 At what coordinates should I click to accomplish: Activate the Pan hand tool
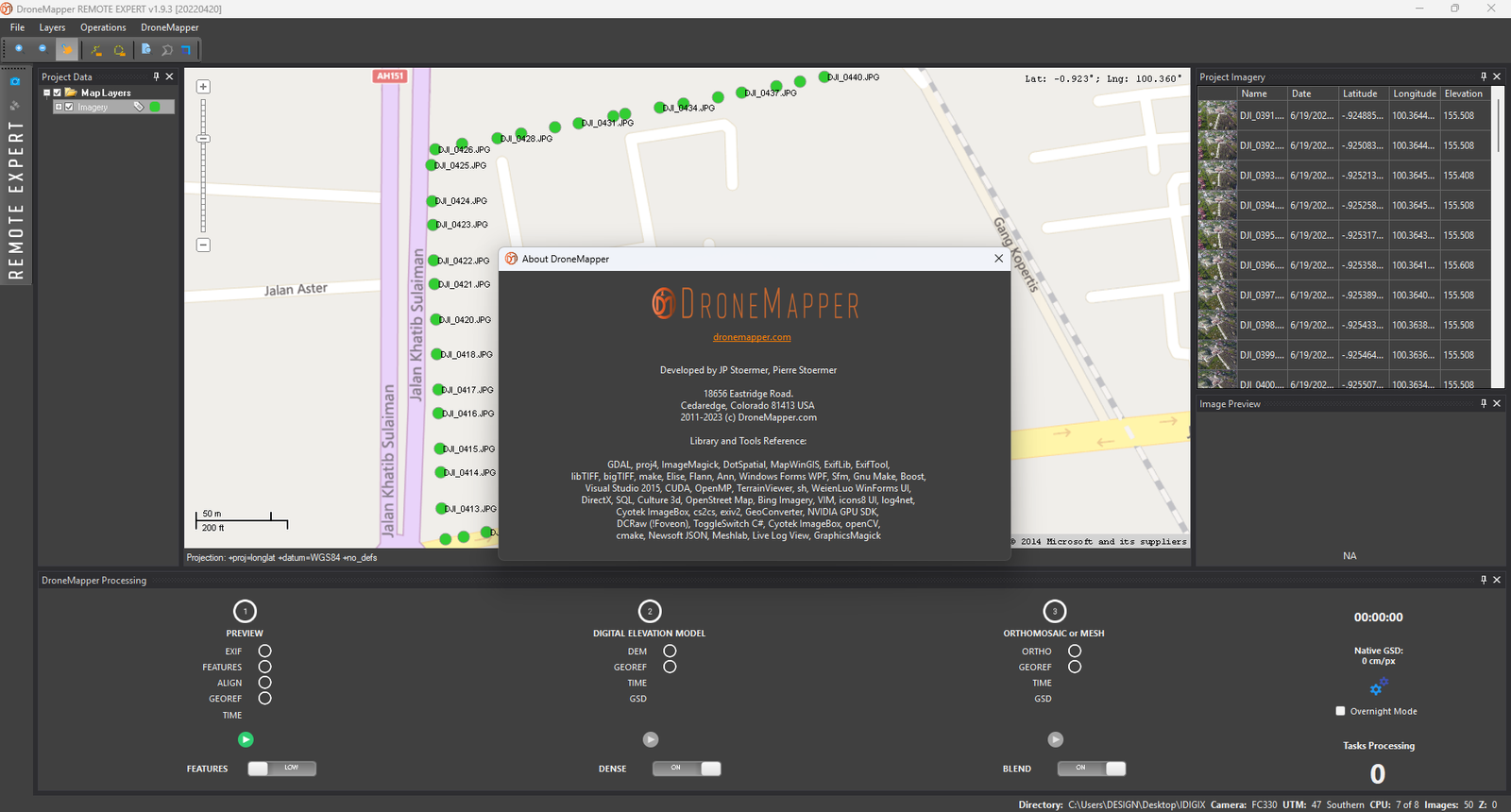(x=67, y=49)
